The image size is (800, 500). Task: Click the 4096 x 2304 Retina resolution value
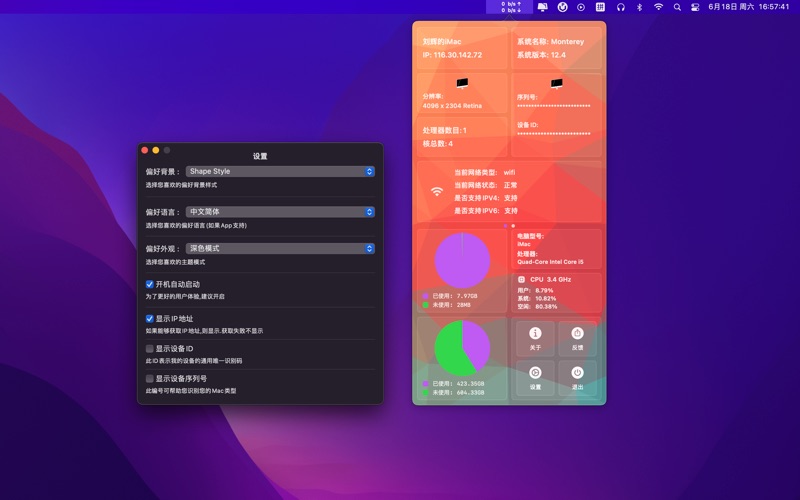(x=452, y=106)
